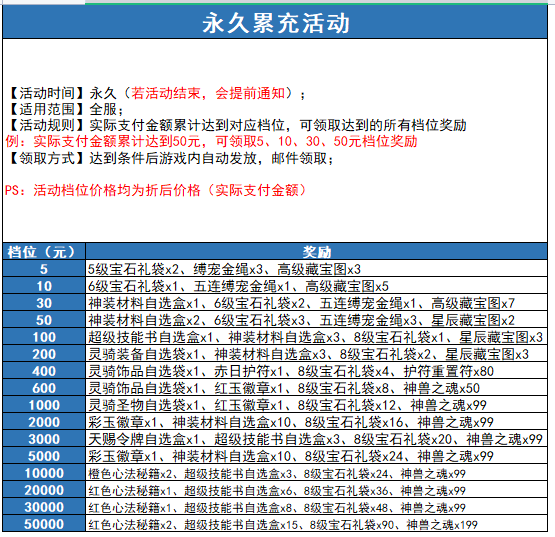Select the tier cell 30000

click(44, 507)
